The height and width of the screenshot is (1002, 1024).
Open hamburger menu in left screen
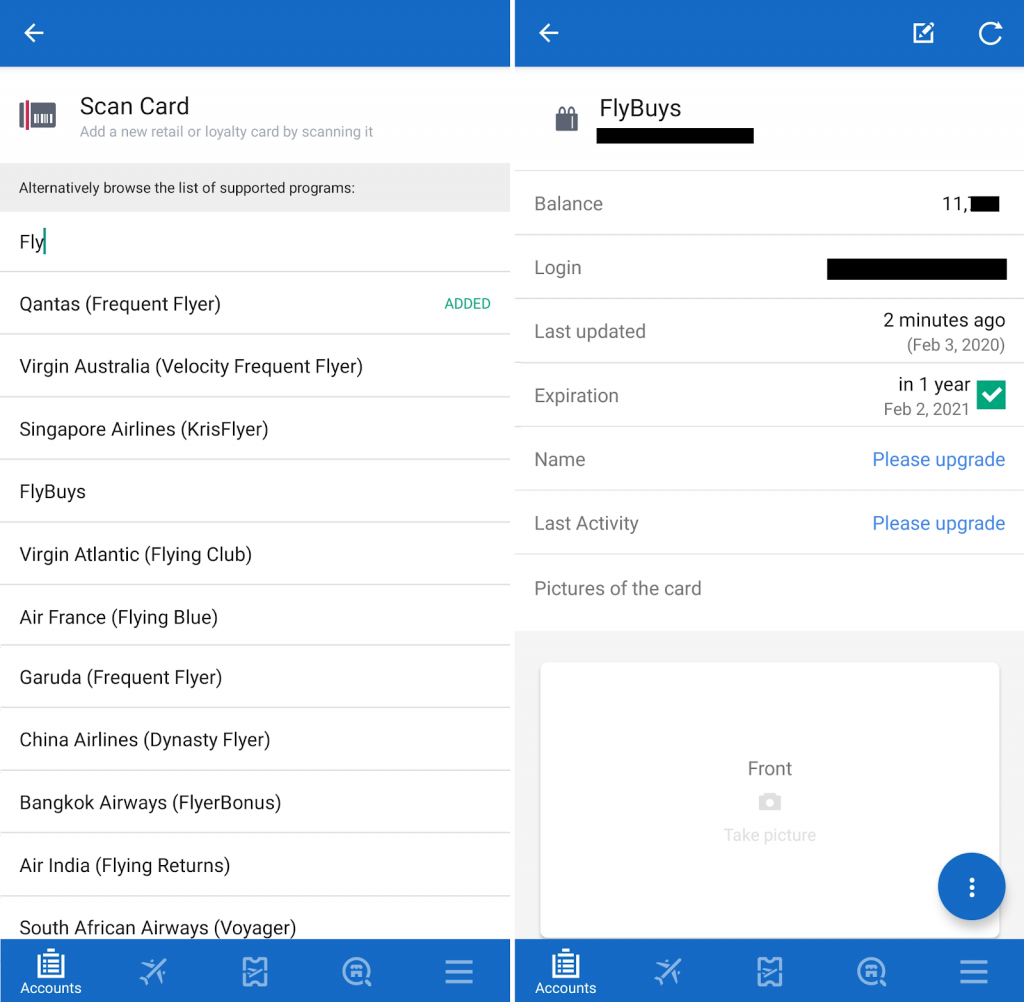[459, 971]
